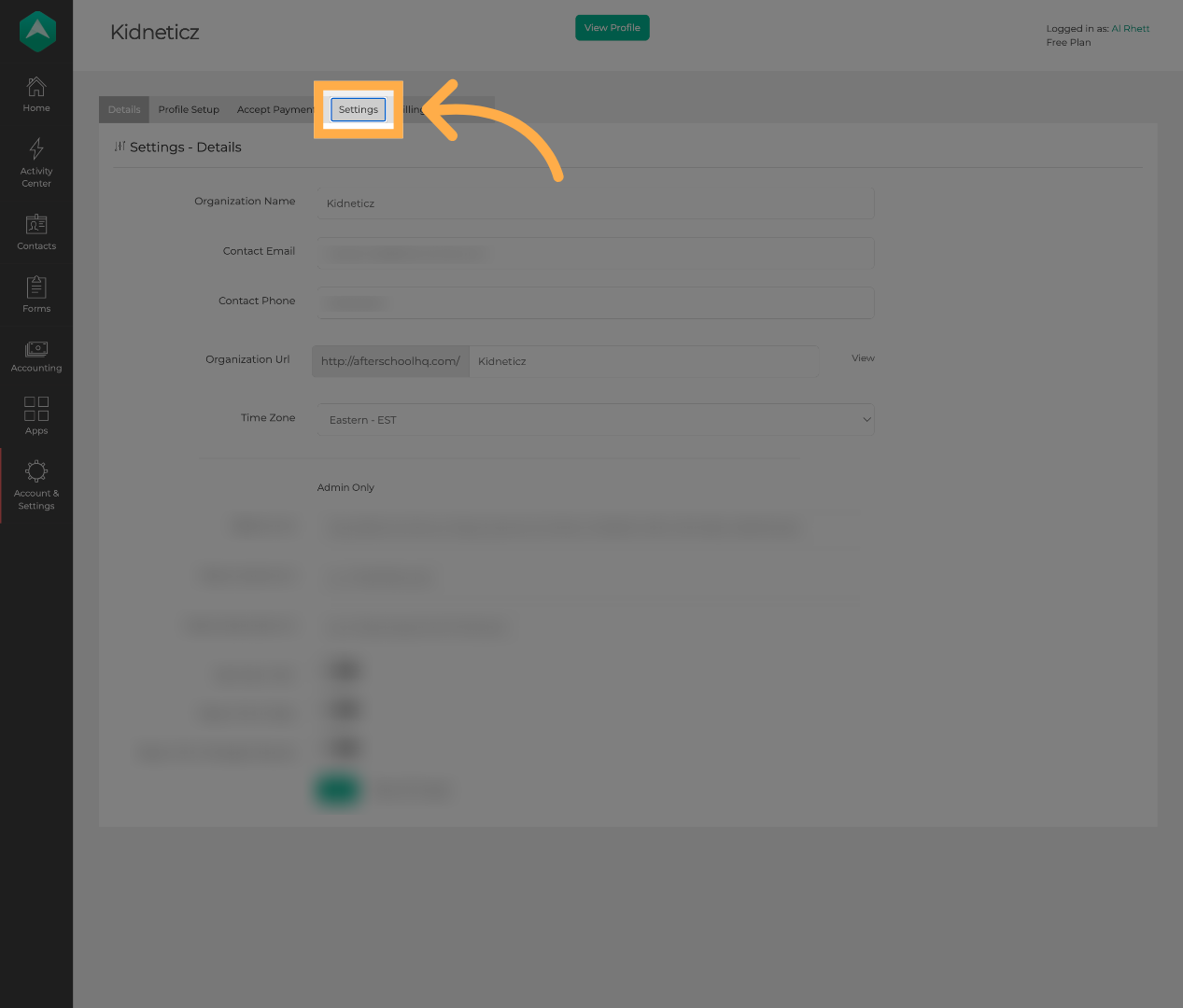Viewport: 1183px width, 1008px height.
Task: Select the Accept Payments tab
Action: [275, 109]
